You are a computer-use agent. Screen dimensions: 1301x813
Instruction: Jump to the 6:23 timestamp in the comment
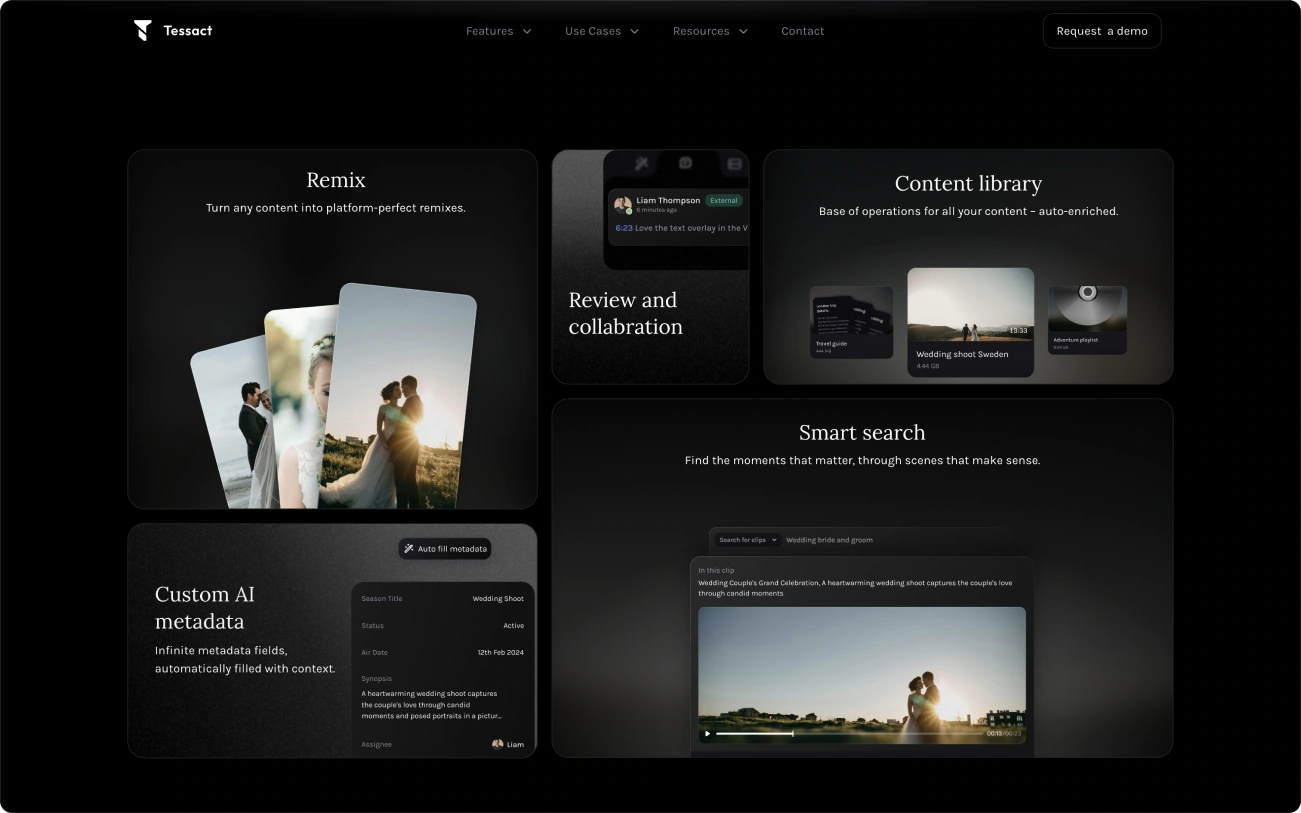pyautogui.click(x=623, y=228)
